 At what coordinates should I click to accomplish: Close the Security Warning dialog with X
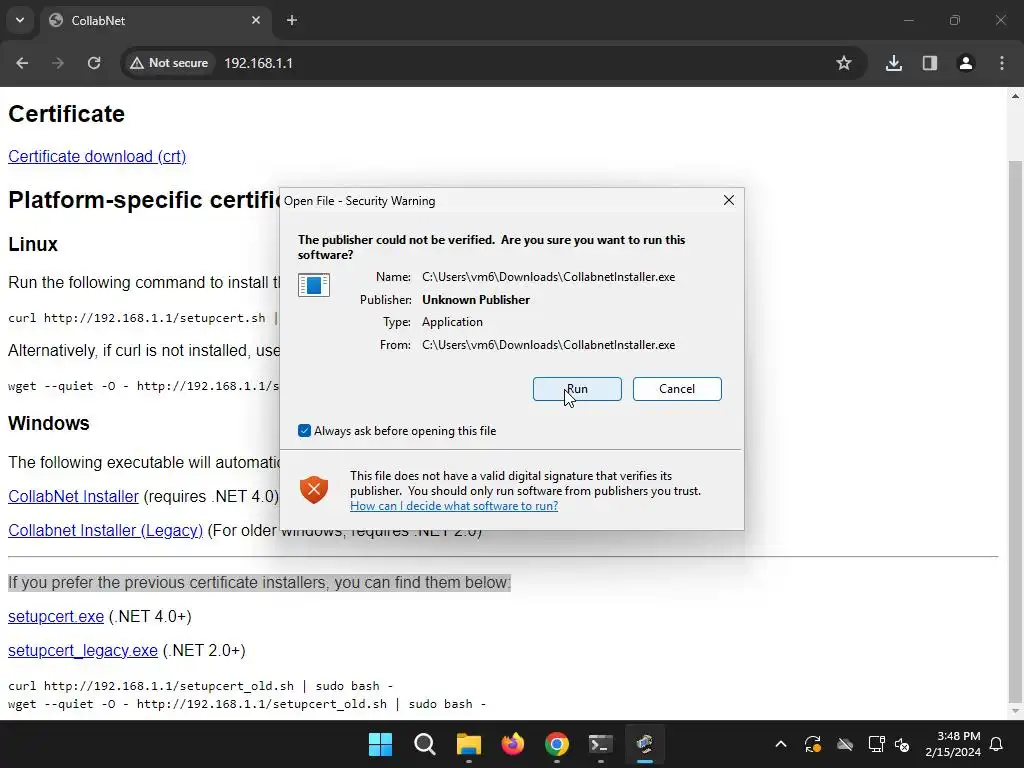point(729,200)
